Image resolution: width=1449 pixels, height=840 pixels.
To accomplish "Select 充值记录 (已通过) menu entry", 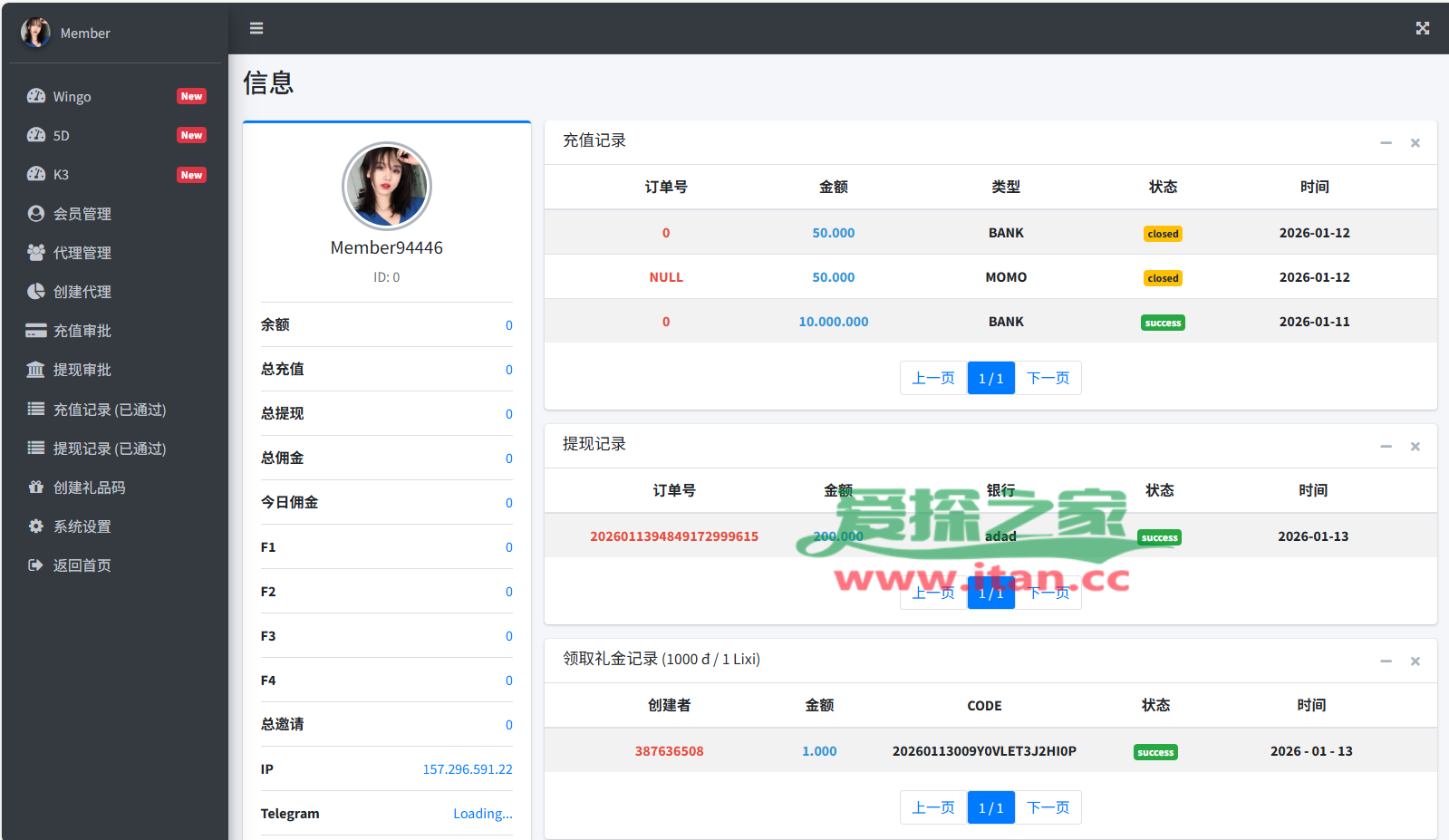I will pyautogui.click(x=109, y=410).
